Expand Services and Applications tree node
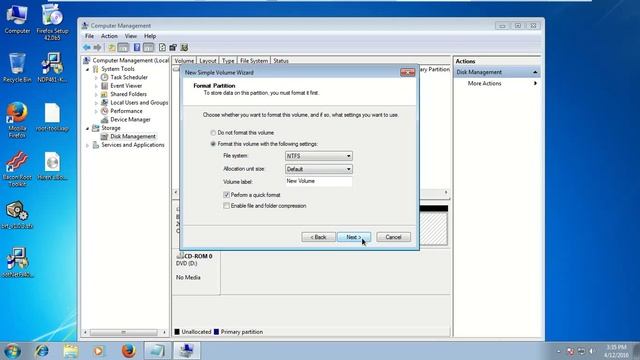The width and height of the screenshot is (640, 360). point(87,145)
